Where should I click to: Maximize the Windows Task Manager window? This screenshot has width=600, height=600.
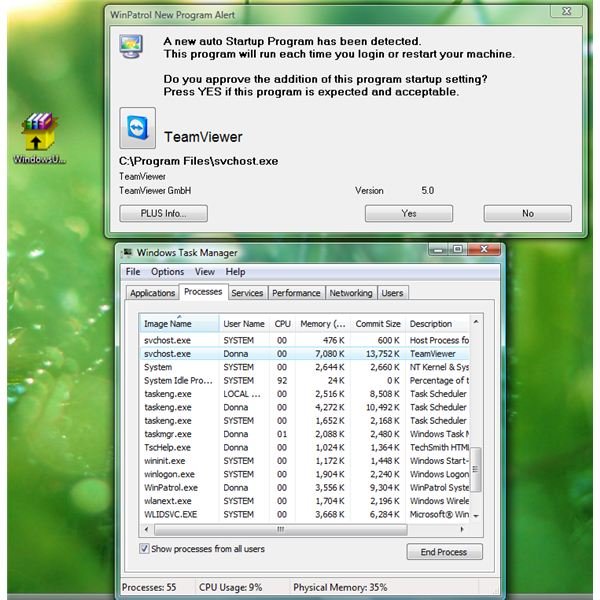[x=458, y=249]
